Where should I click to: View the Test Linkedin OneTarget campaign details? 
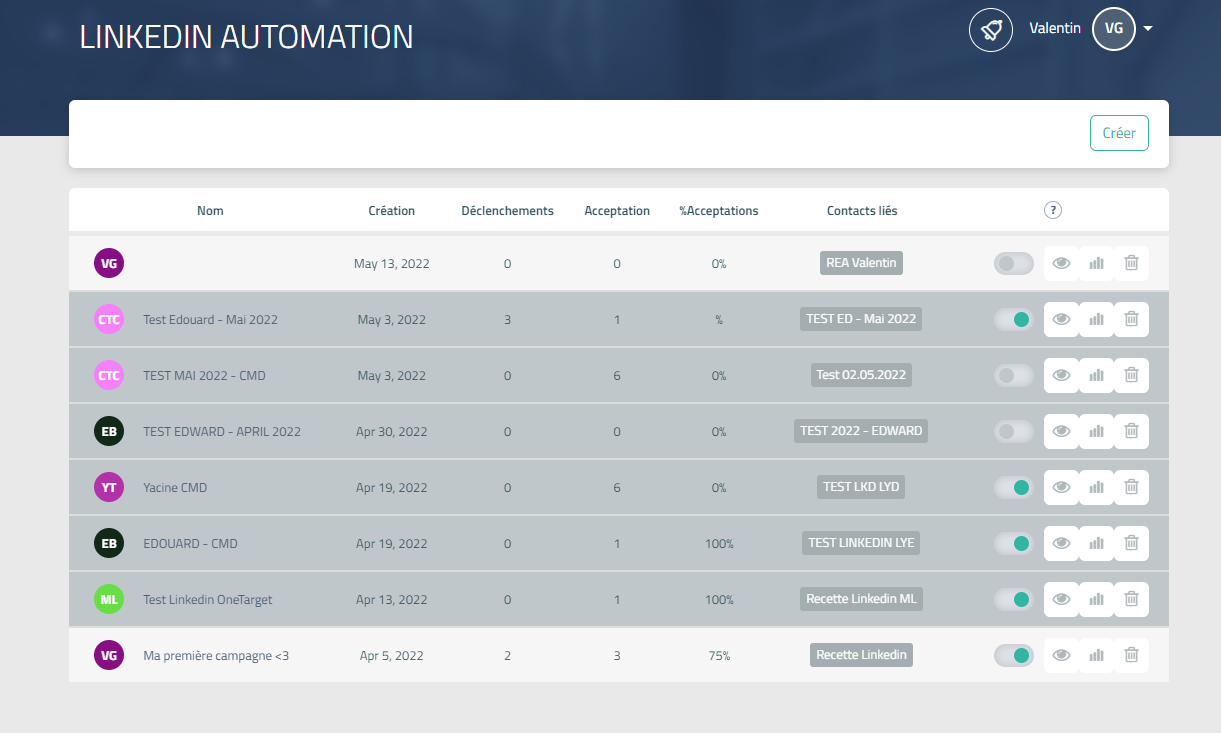pyautogui.click(x=1061, y=599)
